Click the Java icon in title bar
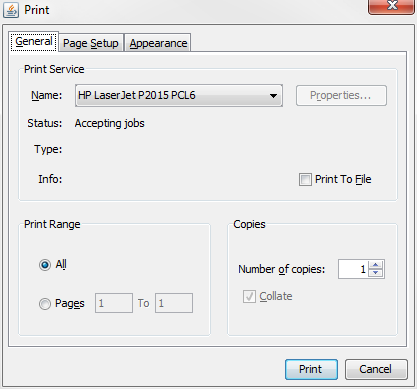 click(11, 10)
